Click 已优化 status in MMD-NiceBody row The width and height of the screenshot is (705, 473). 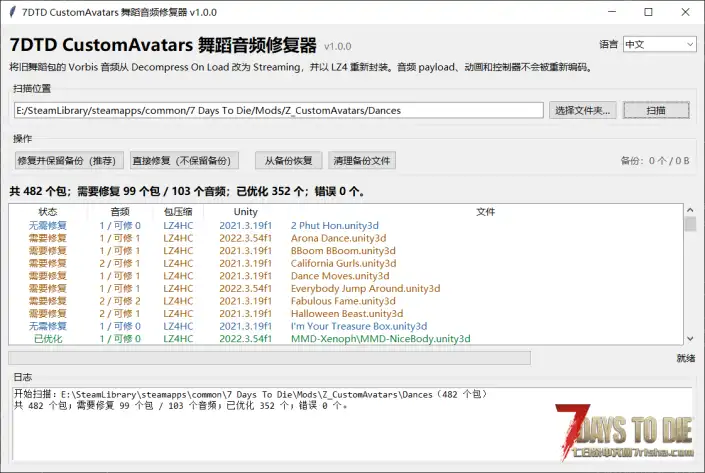point(48,339)
